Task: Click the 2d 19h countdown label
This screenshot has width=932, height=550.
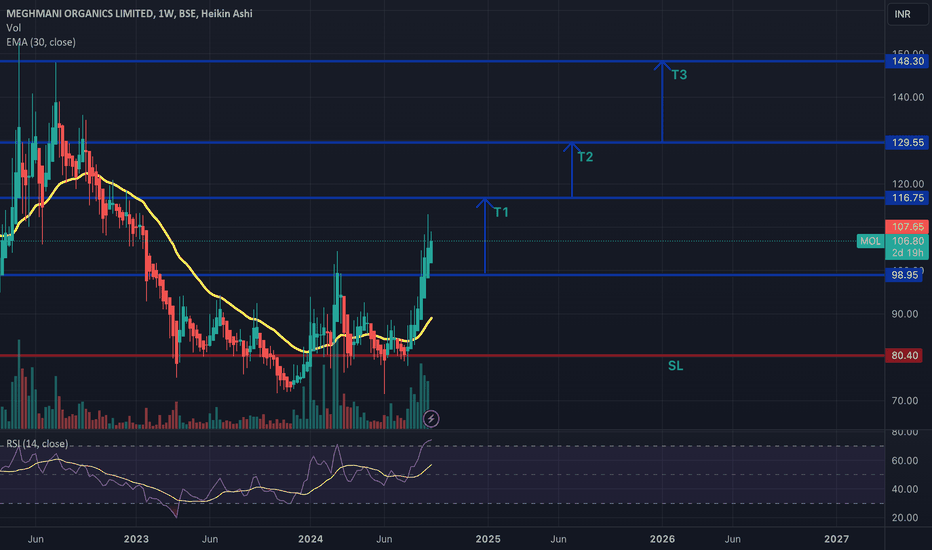Action: coord(907,253)
